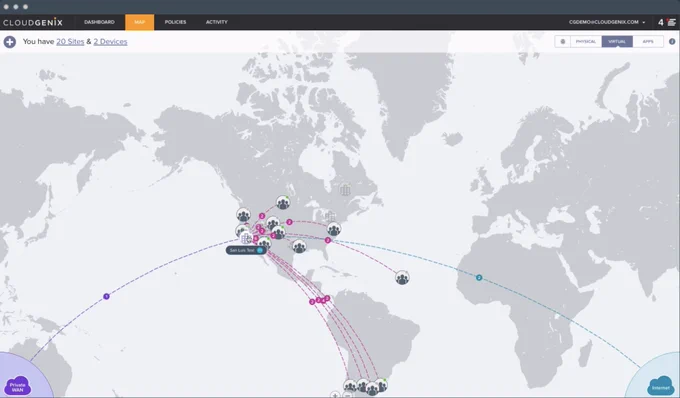680x398 pixels.
Task: Select the branch site icon in the Pacific Northwest
Action: [243, 214]
